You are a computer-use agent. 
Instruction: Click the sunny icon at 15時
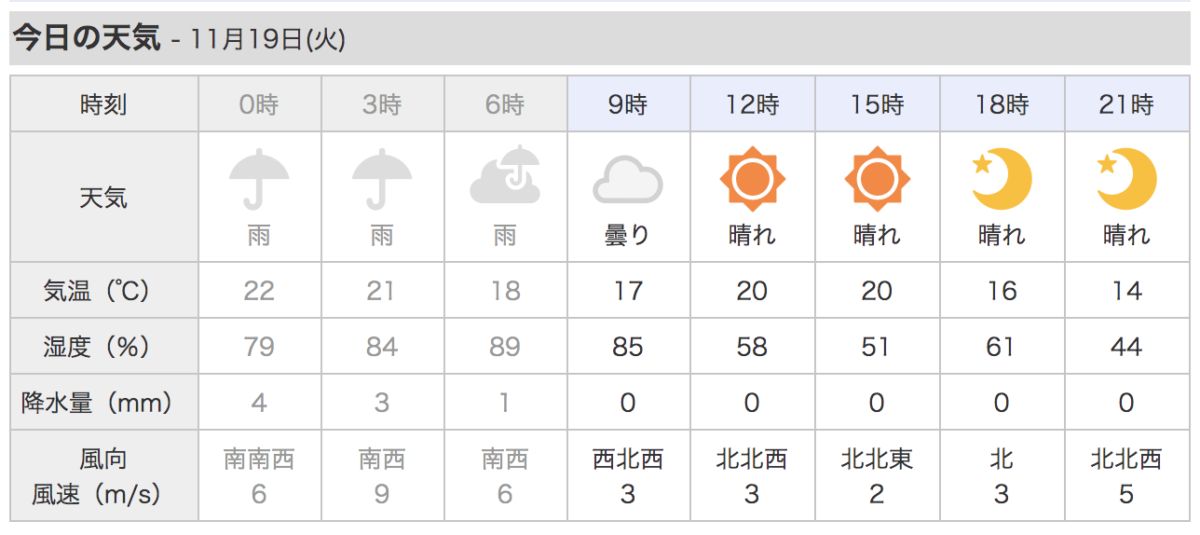[x=877, y=180]
